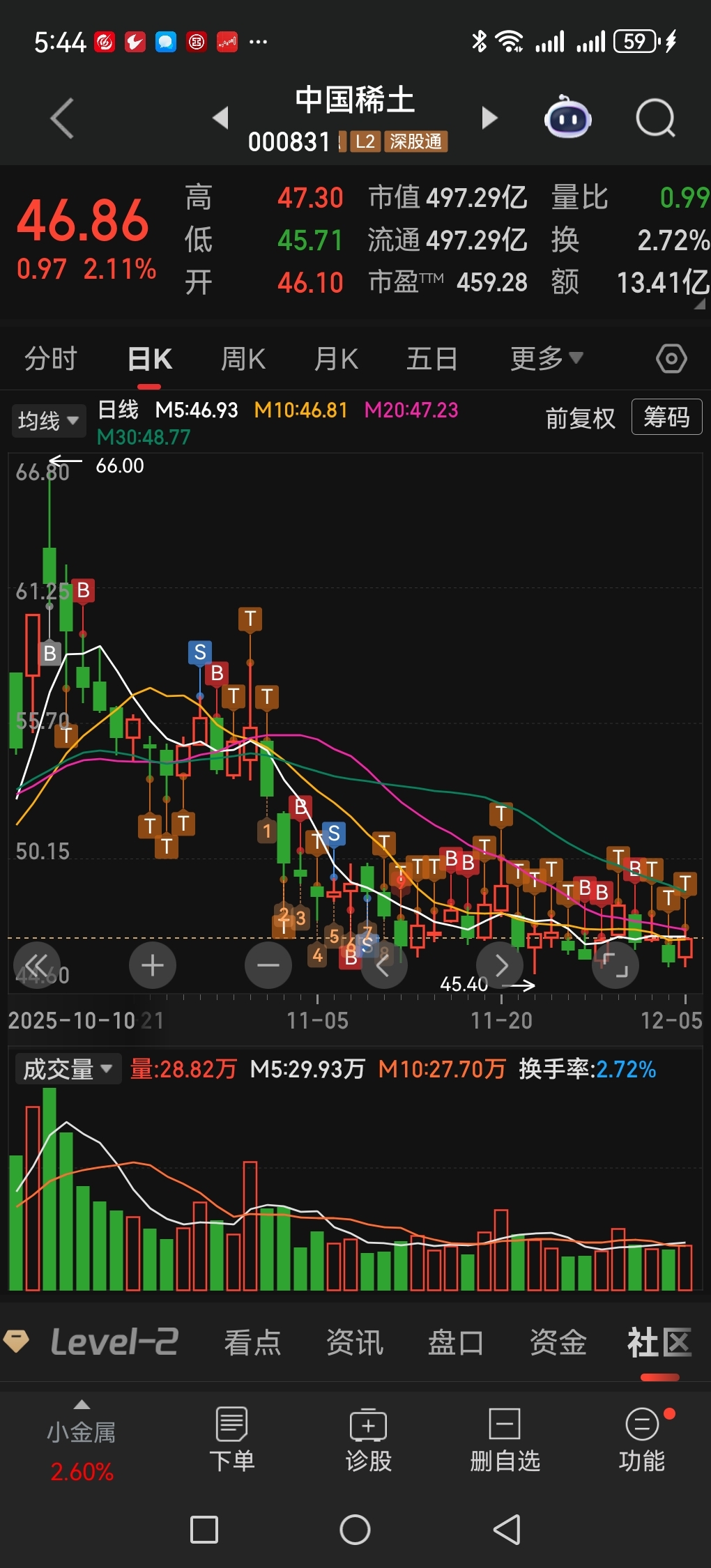Viewport: 711px width, 1568px height.
Task: Switch to 周K tab
Action: [x=243, y=359]
